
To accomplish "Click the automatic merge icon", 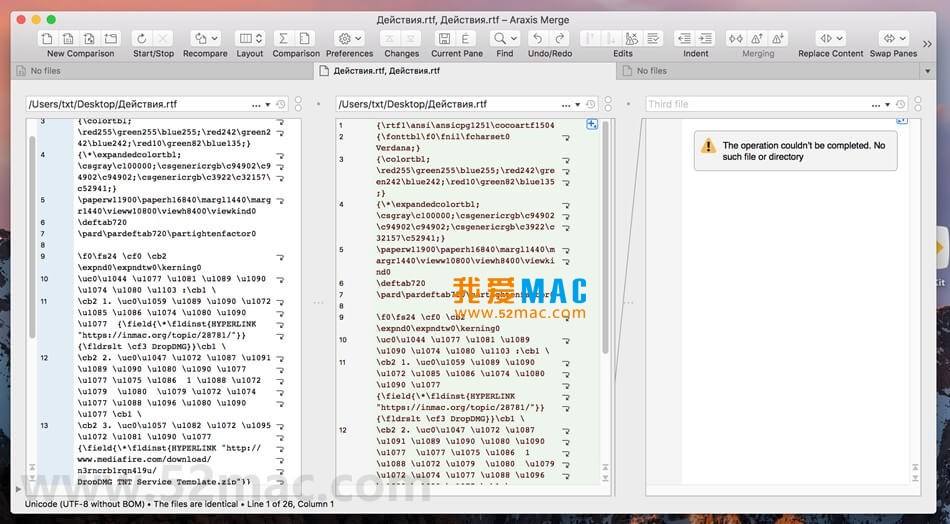I will (x=736, y=39).
